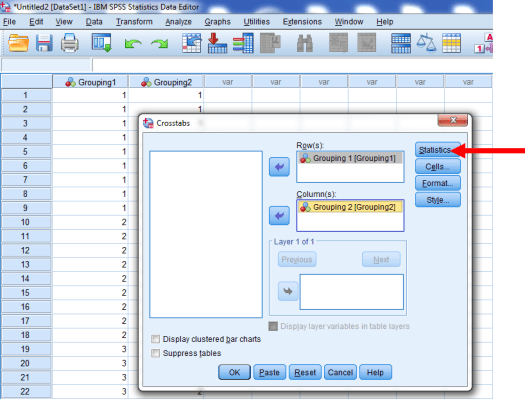Click the Style... button
Viewport: 525px width, 399px height.
438,200
